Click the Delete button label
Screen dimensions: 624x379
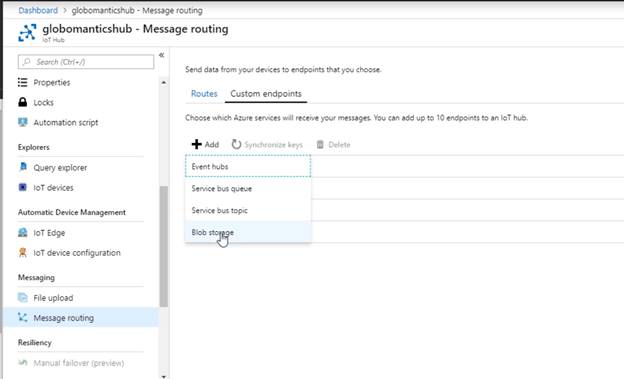pos(339,145)
